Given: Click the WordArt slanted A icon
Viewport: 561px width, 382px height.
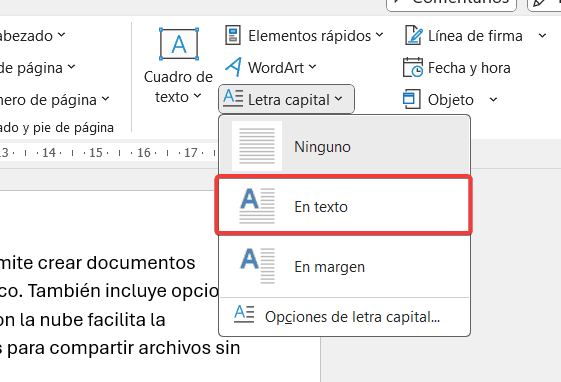Looking at the screenshot, I should pyautogui.click(x=234, y=67).
